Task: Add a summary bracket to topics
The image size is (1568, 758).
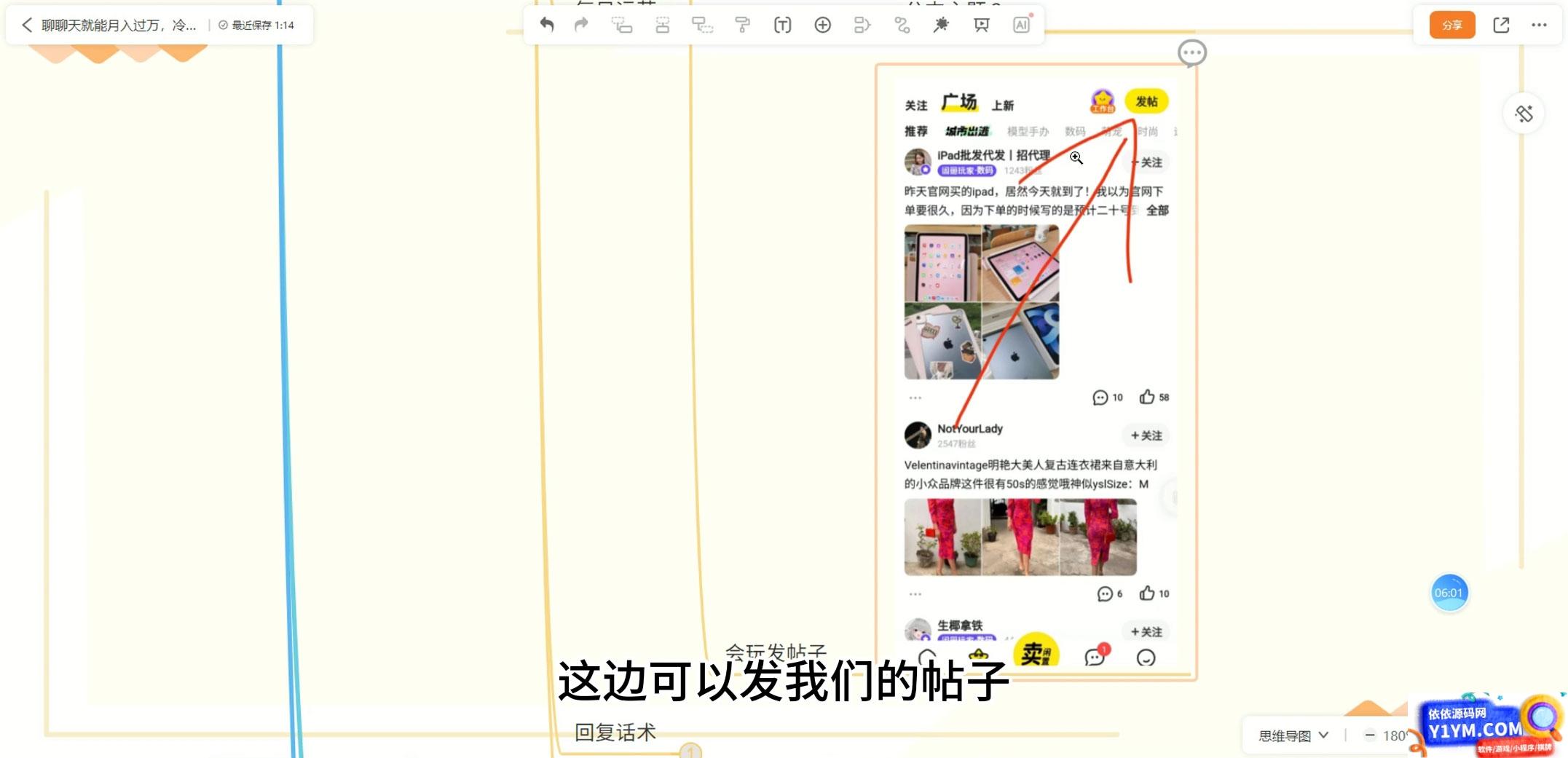Action: tap(862, 25)
